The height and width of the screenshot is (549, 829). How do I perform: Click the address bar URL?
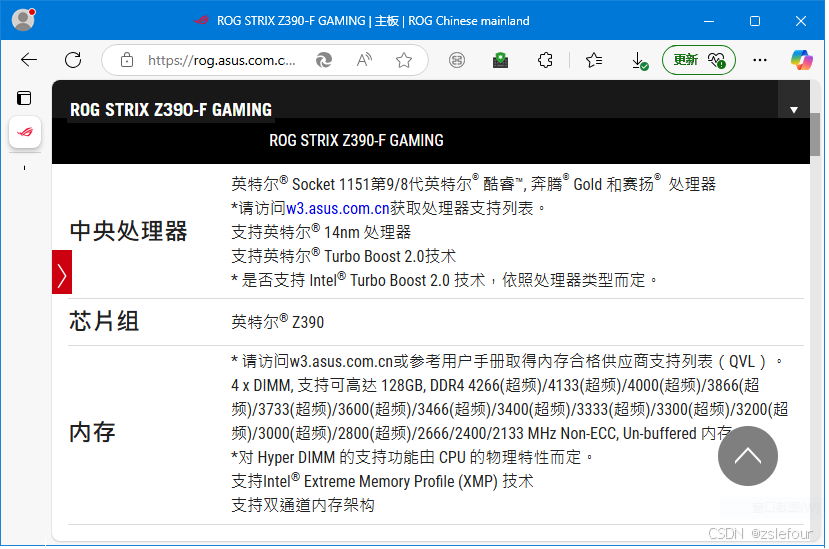coord(222,60)
